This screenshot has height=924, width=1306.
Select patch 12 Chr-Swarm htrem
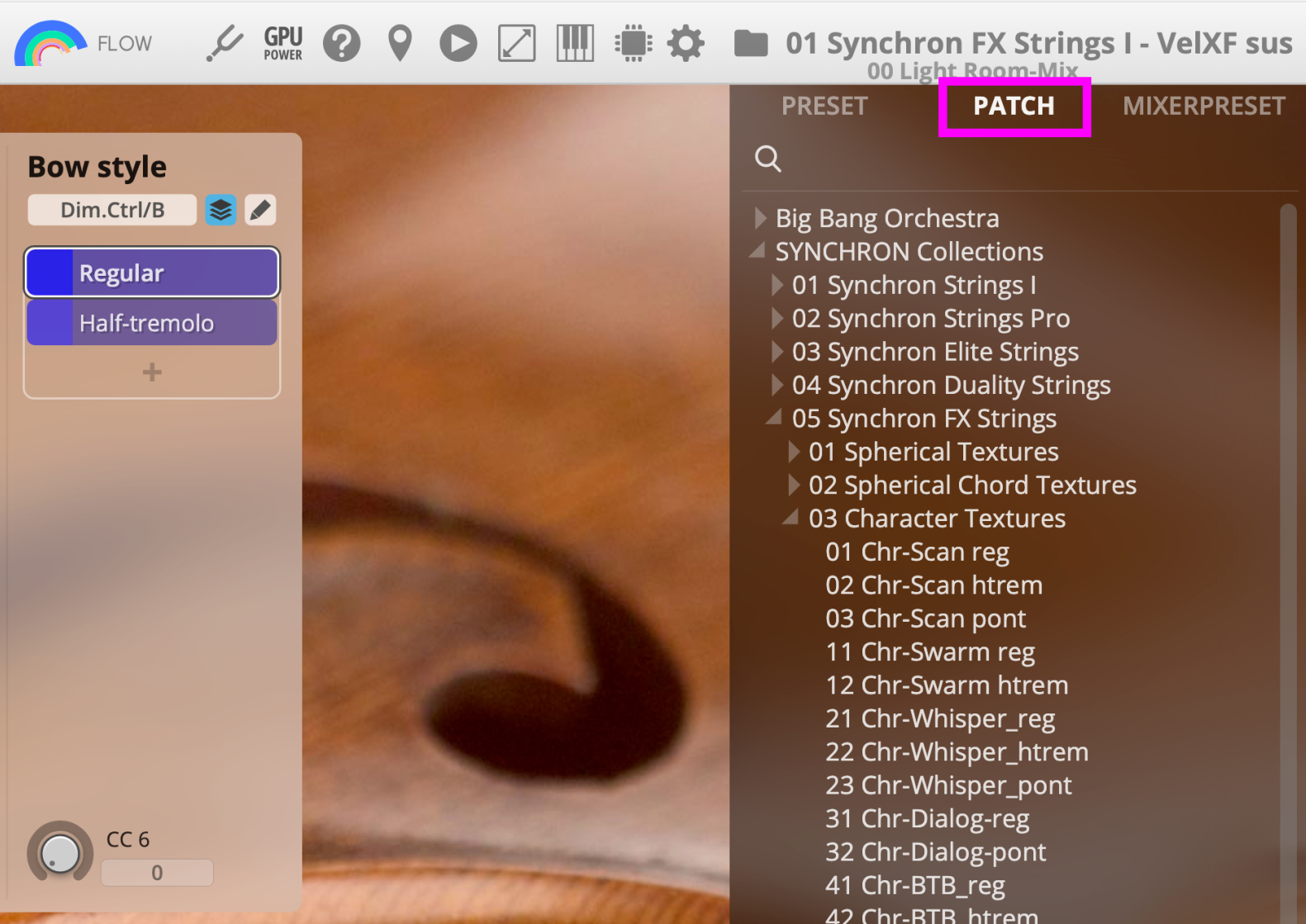pyautogui.click(x=947, y=685)
